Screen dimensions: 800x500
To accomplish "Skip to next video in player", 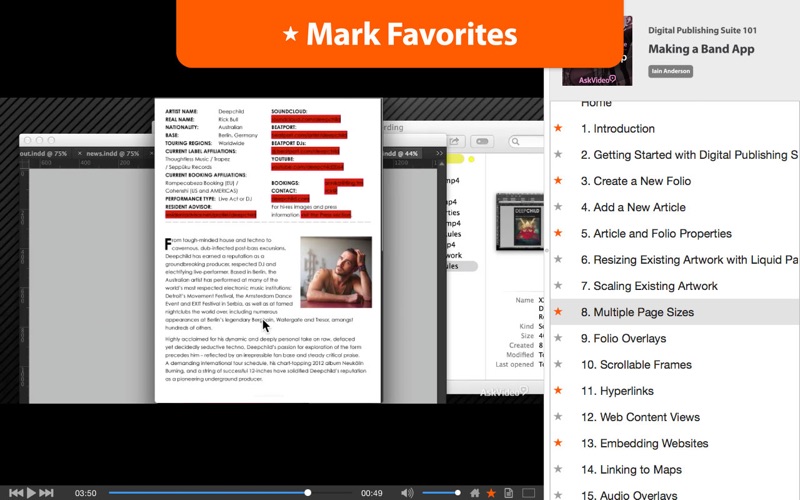I will [x=46, y=493].
